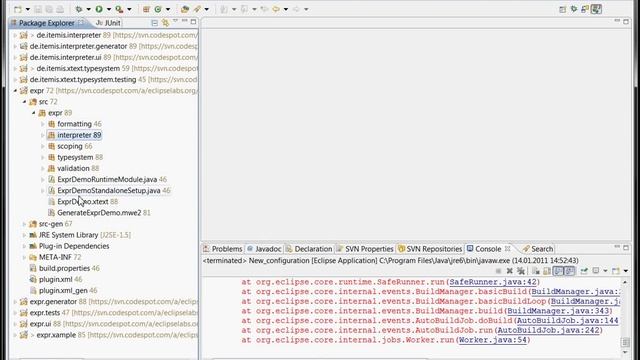Click the last edit location icon

pyautogui.click(x=264, y=9)
